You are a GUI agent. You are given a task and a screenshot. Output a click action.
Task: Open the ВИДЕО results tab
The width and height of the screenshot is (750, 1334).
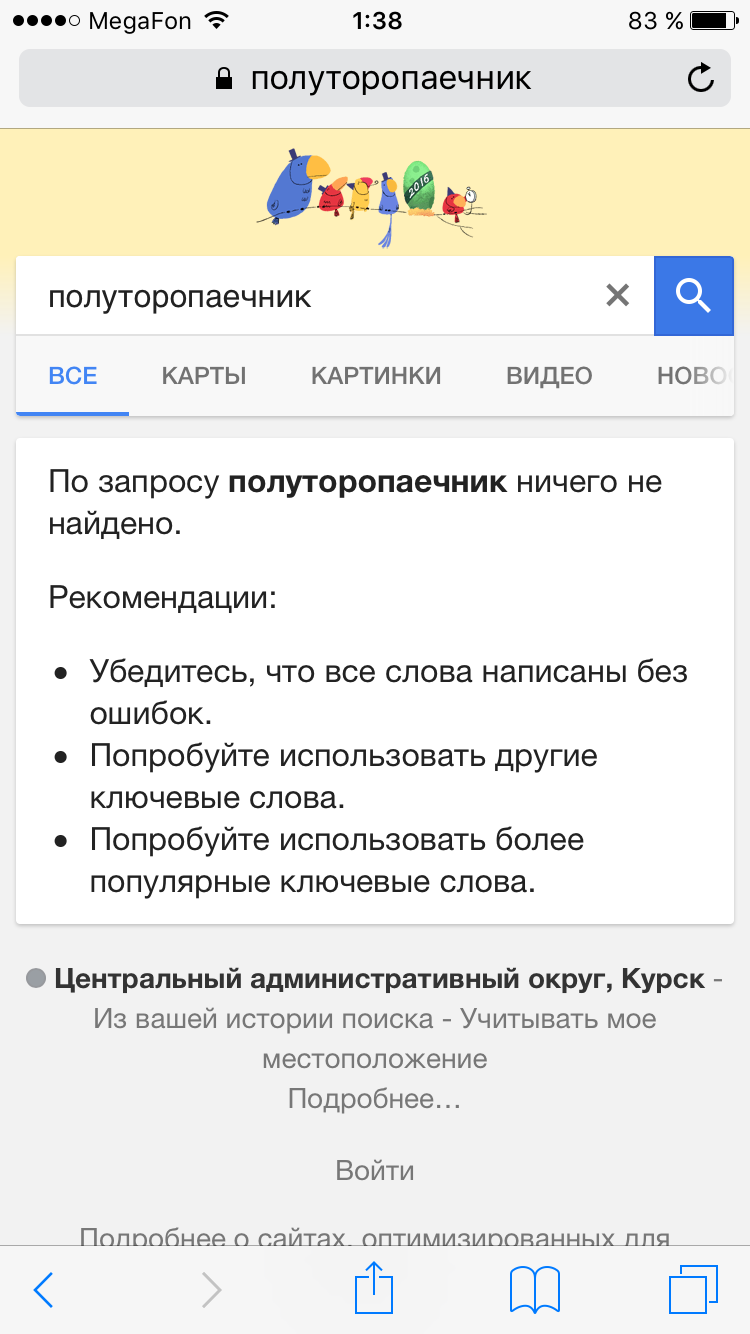tap(549, 376)
